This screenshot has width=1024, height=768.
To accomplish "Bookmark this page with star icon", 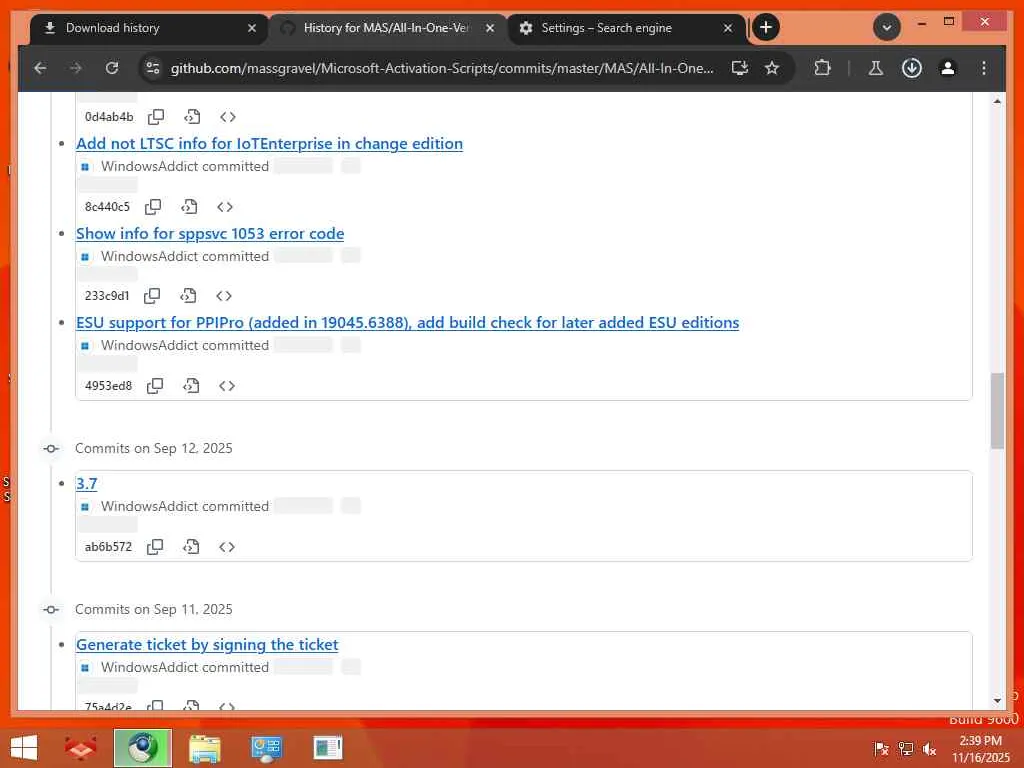I will 772,68.
